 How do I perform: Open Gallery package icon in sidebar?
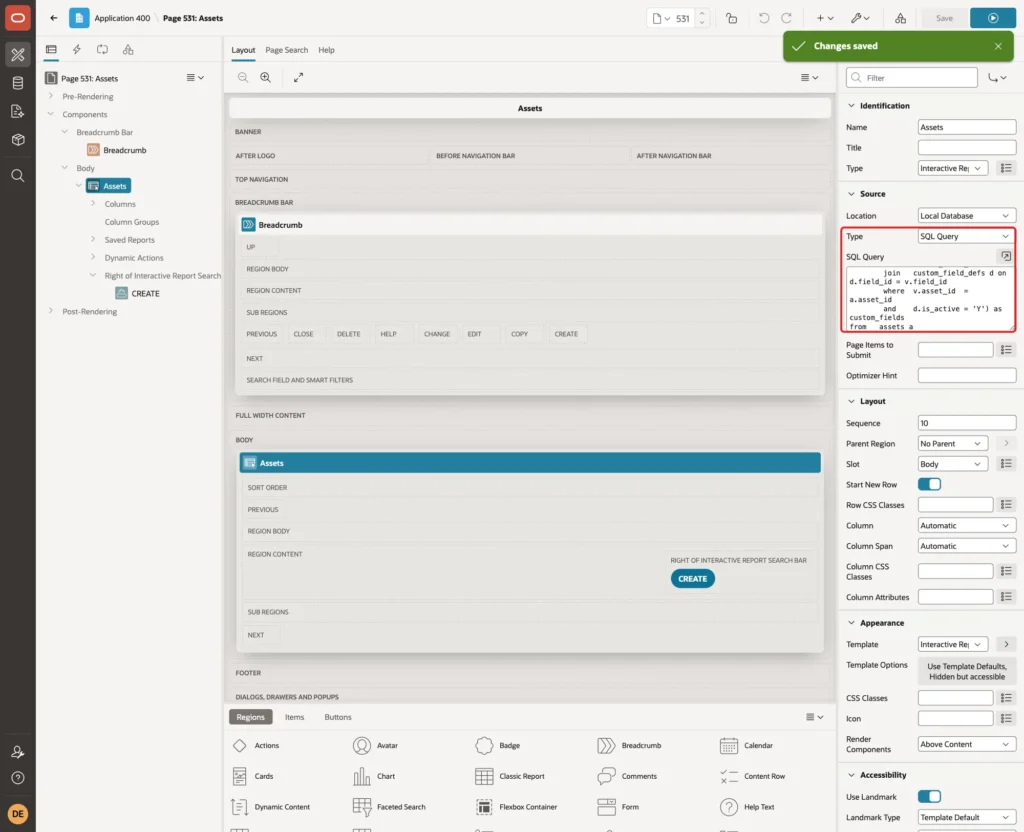click(x=18, y=140)
